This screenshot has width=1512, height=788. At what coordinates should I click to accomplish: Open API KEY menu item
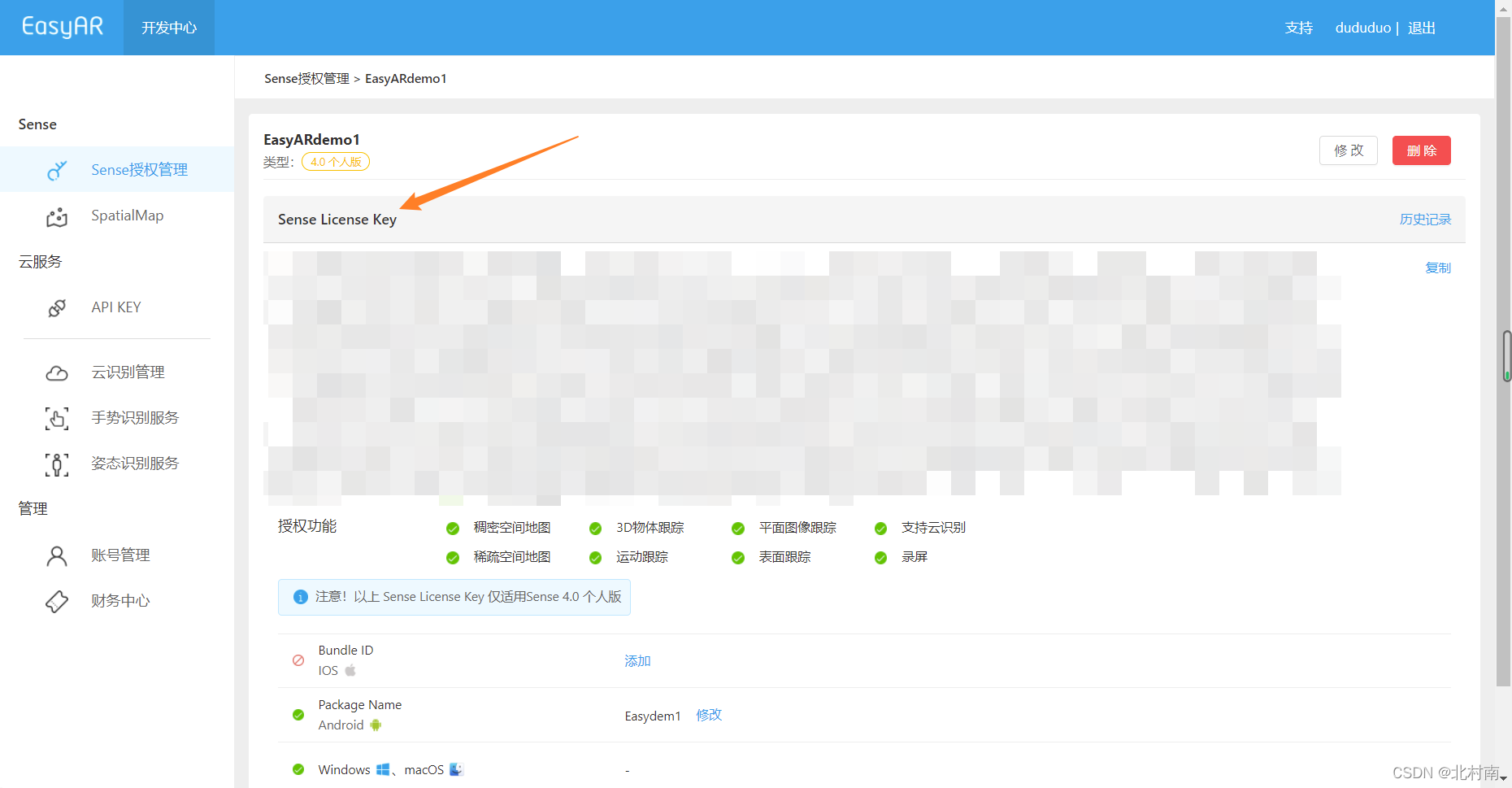(x=116, y=307)
